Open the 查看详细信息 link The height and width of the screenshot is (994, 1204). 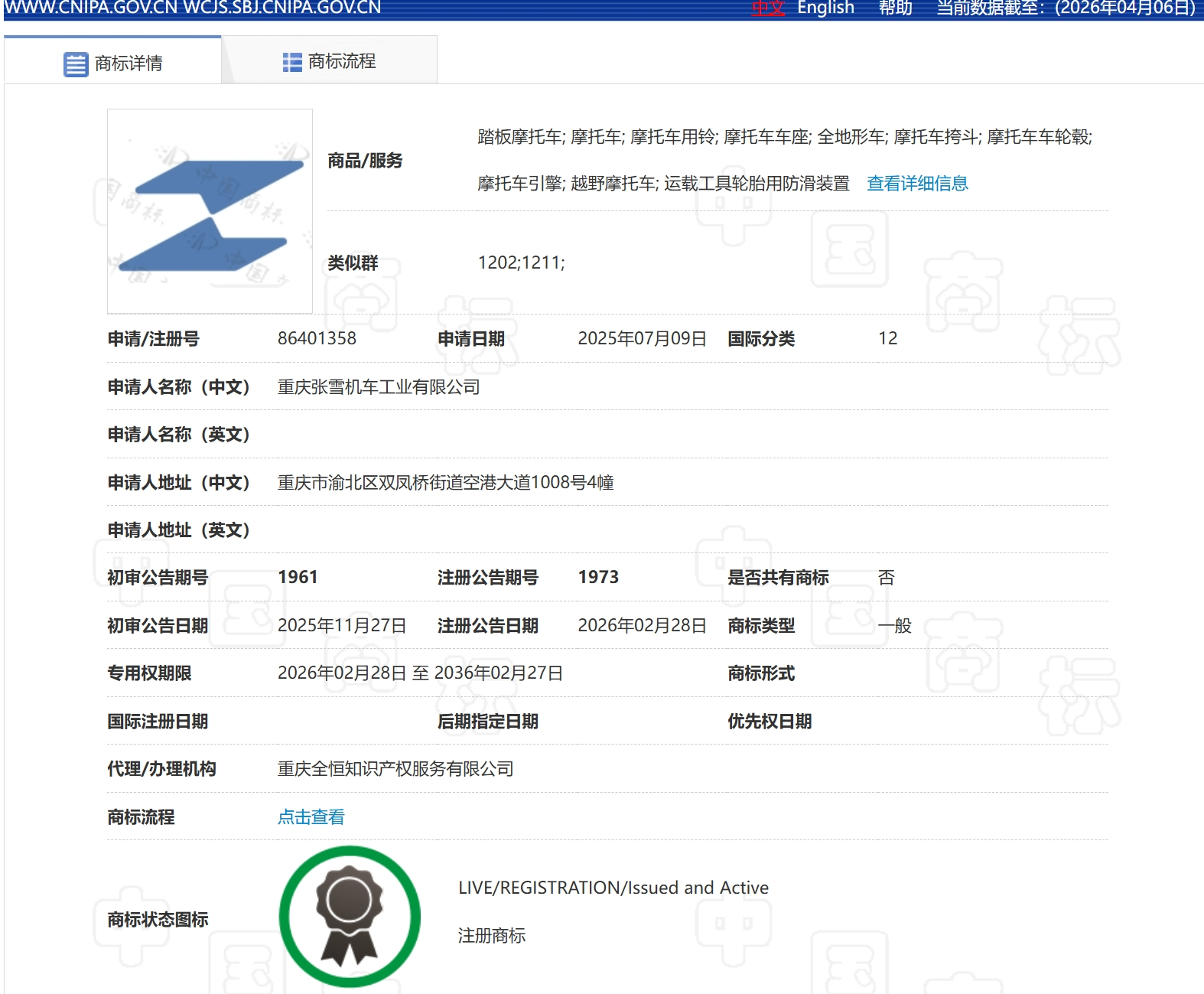click(x=917, y=184)
